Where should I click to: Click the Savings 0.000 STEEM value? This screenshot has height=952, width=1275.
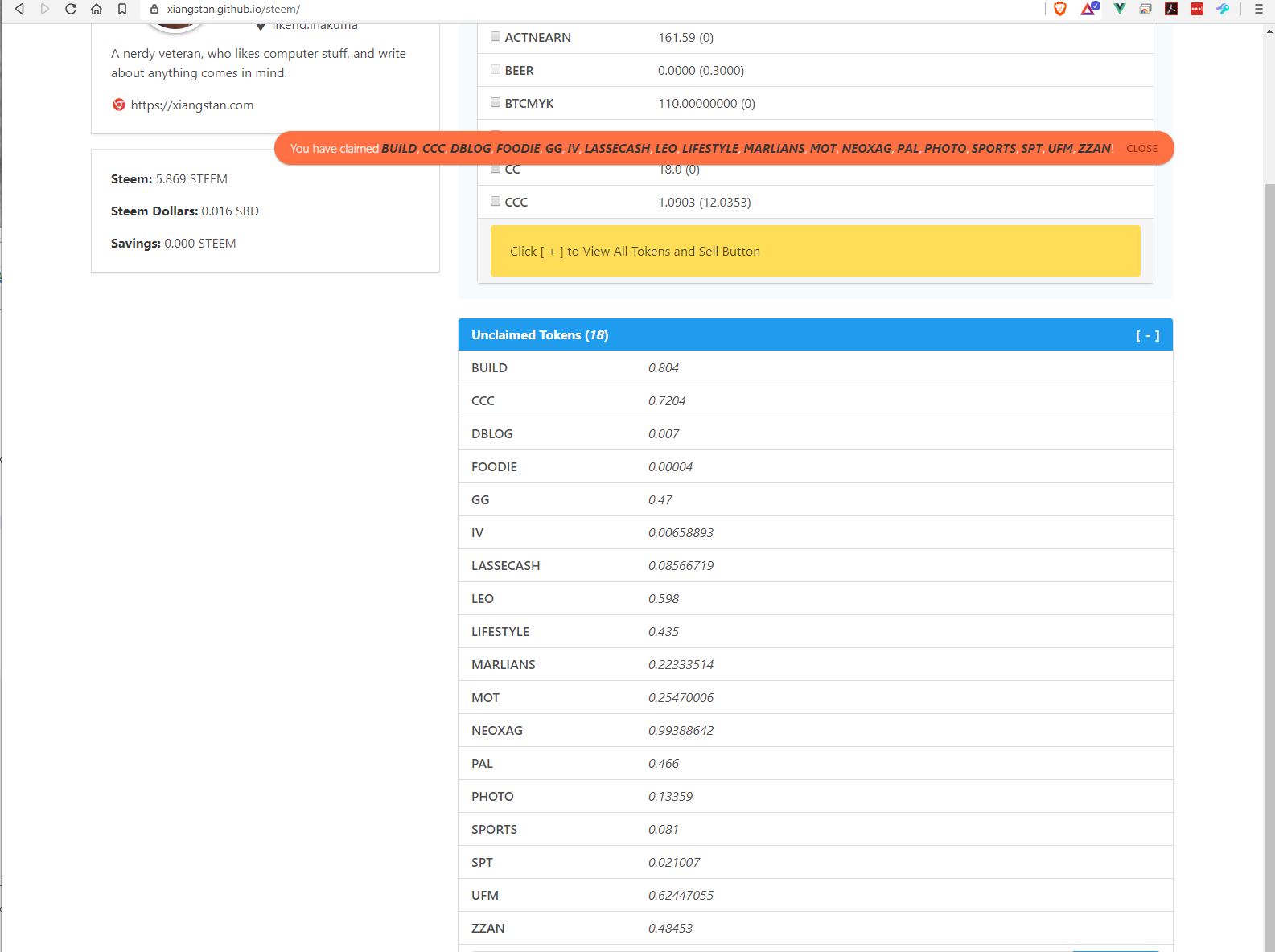200,243
